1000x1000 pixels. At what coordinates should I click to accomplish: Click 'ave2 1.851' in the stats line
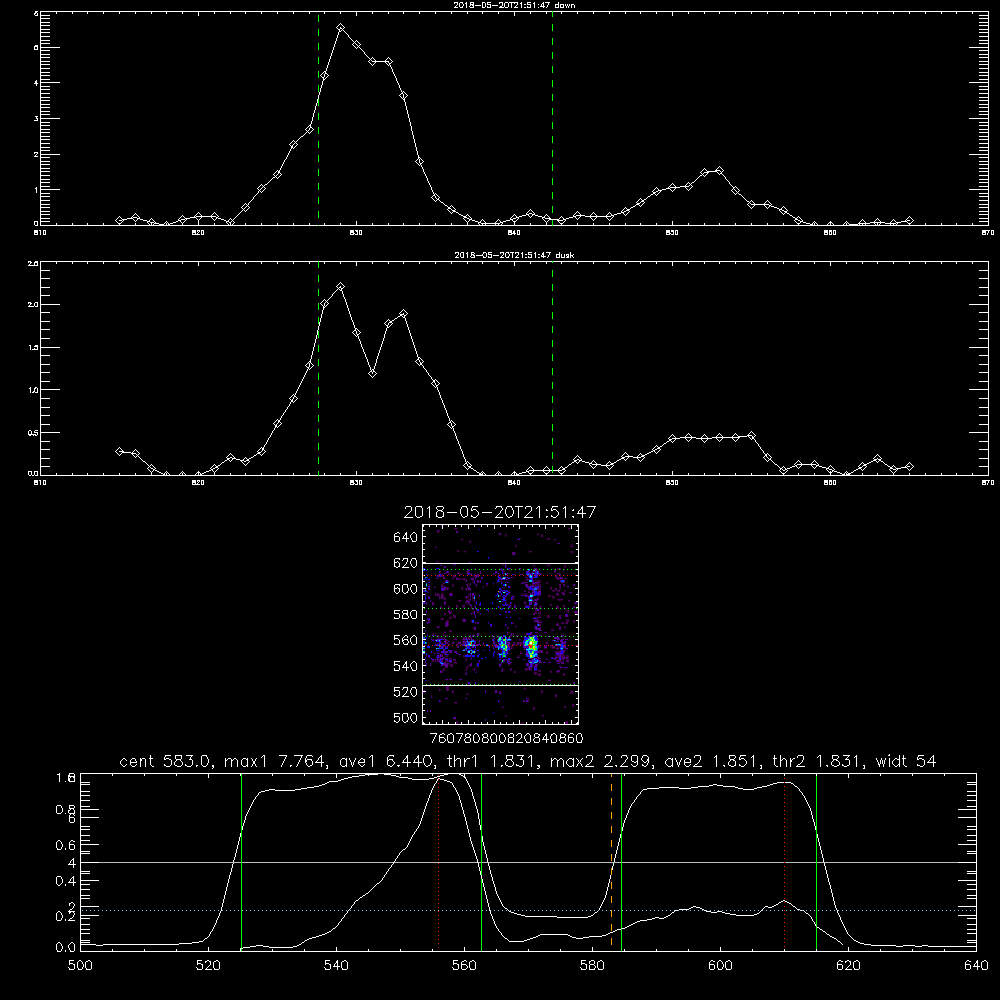711,761
